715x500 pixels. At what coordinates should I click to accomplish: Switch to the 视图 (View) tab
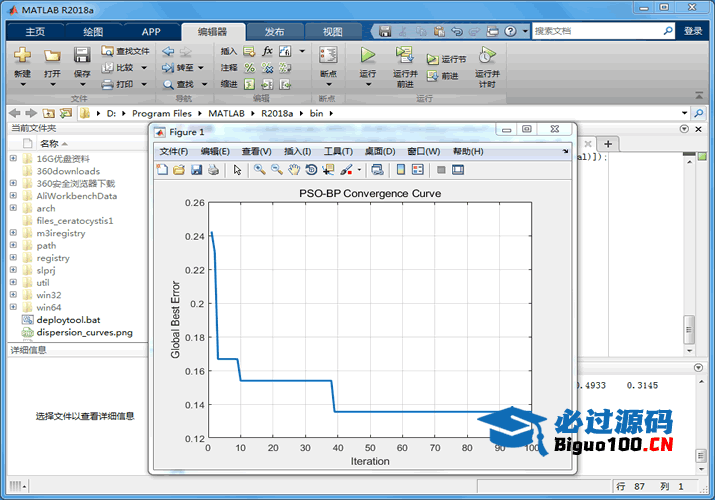click(x=332, y=31)
